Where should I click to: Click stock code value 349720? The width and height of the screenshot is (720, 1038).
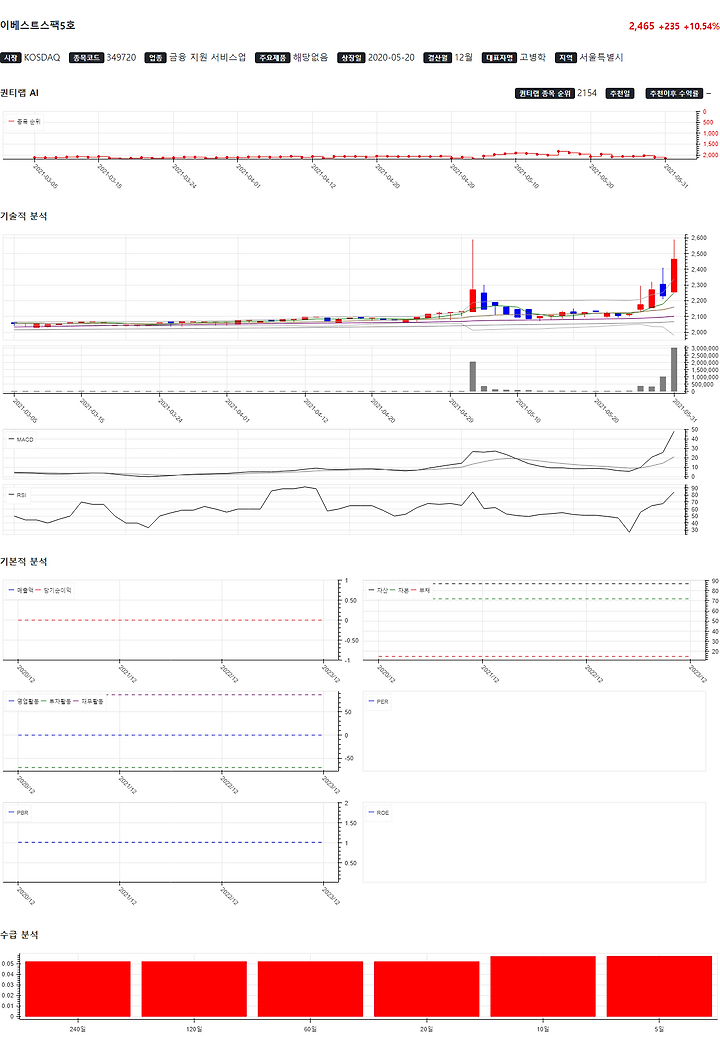pos(121,58)
